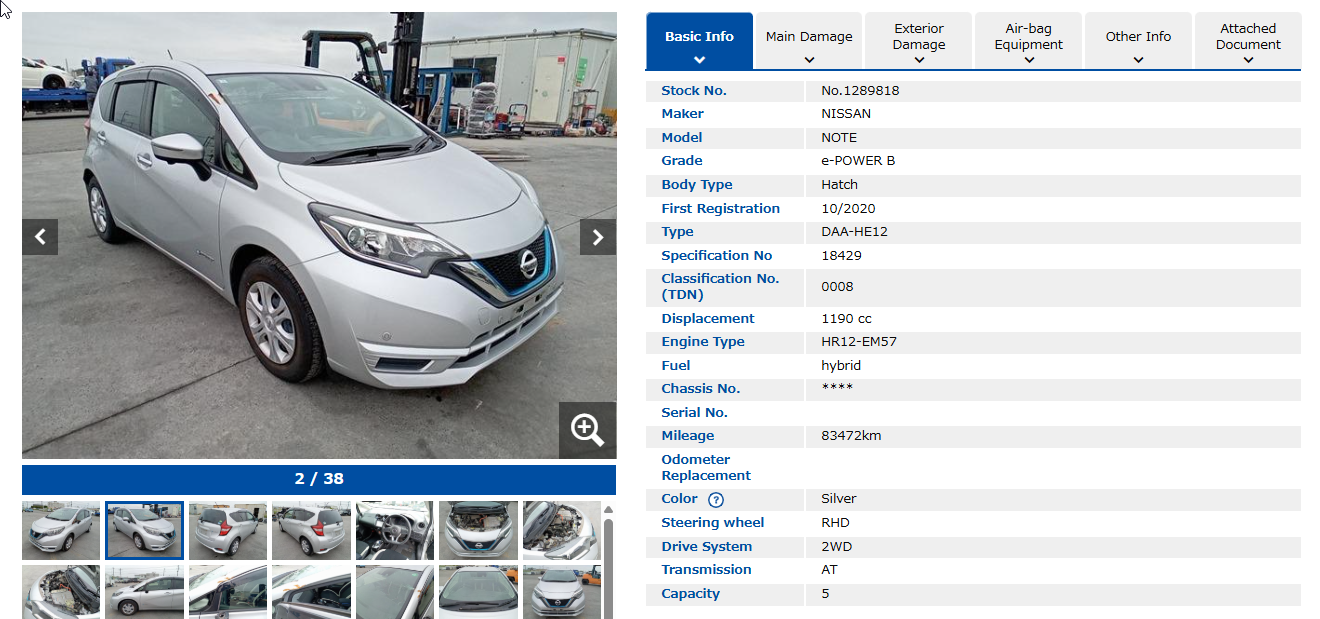Expand the chevron under Air-bag Equipment

pyautogui.click(x=1028, y=60)
